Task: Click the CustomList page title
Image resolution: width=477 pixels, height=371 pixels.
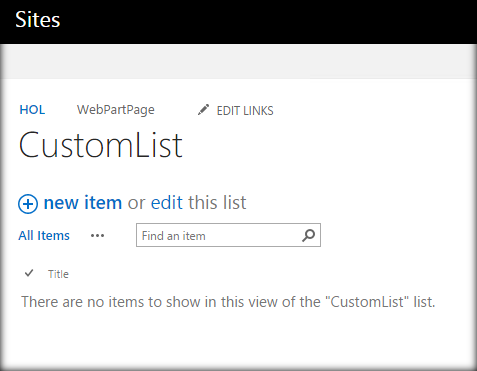Action: click(x=101, y=145)
